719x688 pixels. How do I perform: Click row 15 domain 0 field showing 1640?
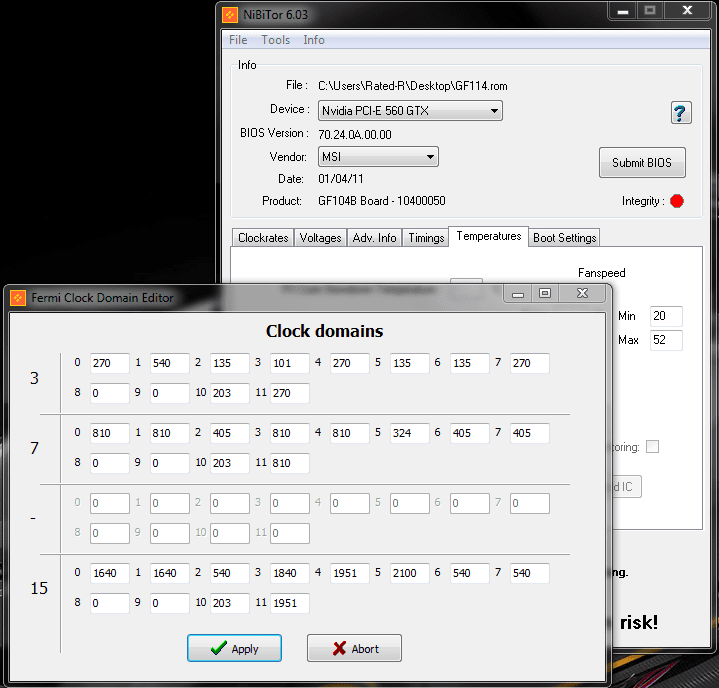[110, 573]
